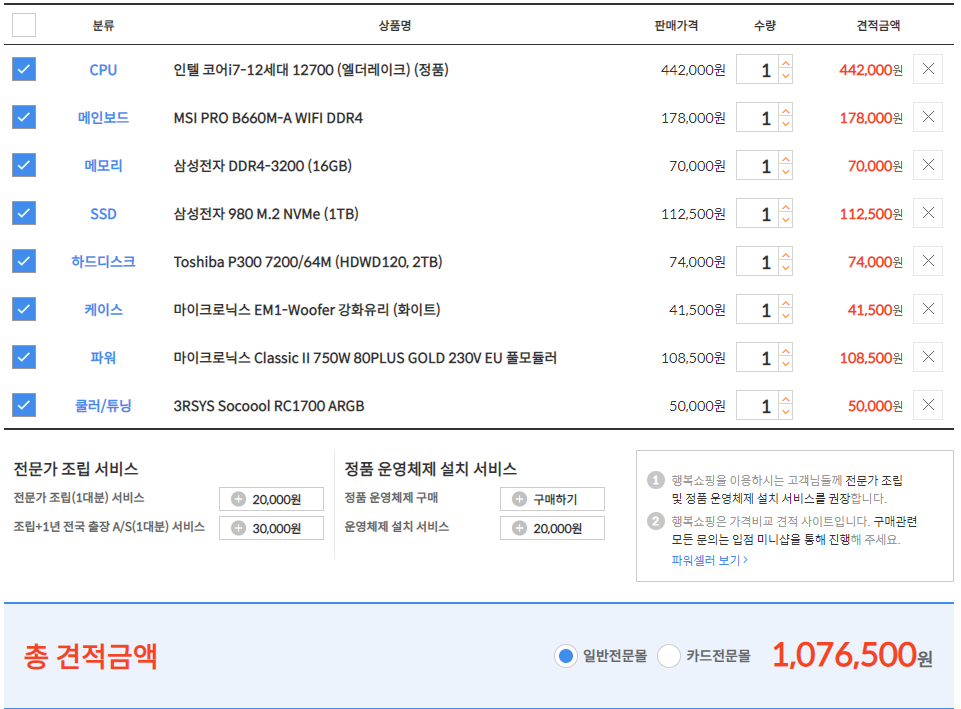This screenshot has width=961, height=709.
Task: Add 전문가 조립 service for 20,000원
Action: [271, 499]
